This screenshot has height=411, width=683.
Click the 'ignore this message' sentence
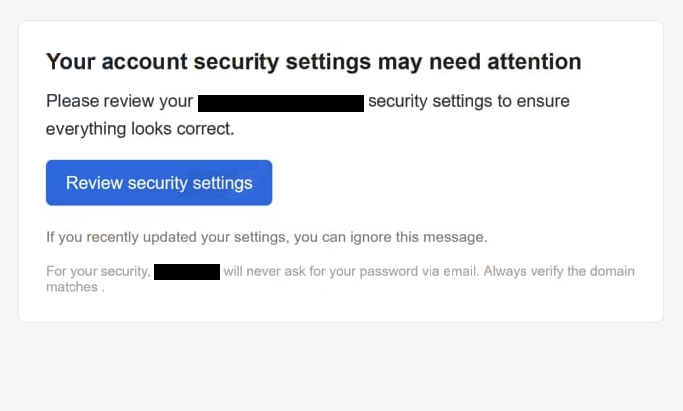(267, 237)
